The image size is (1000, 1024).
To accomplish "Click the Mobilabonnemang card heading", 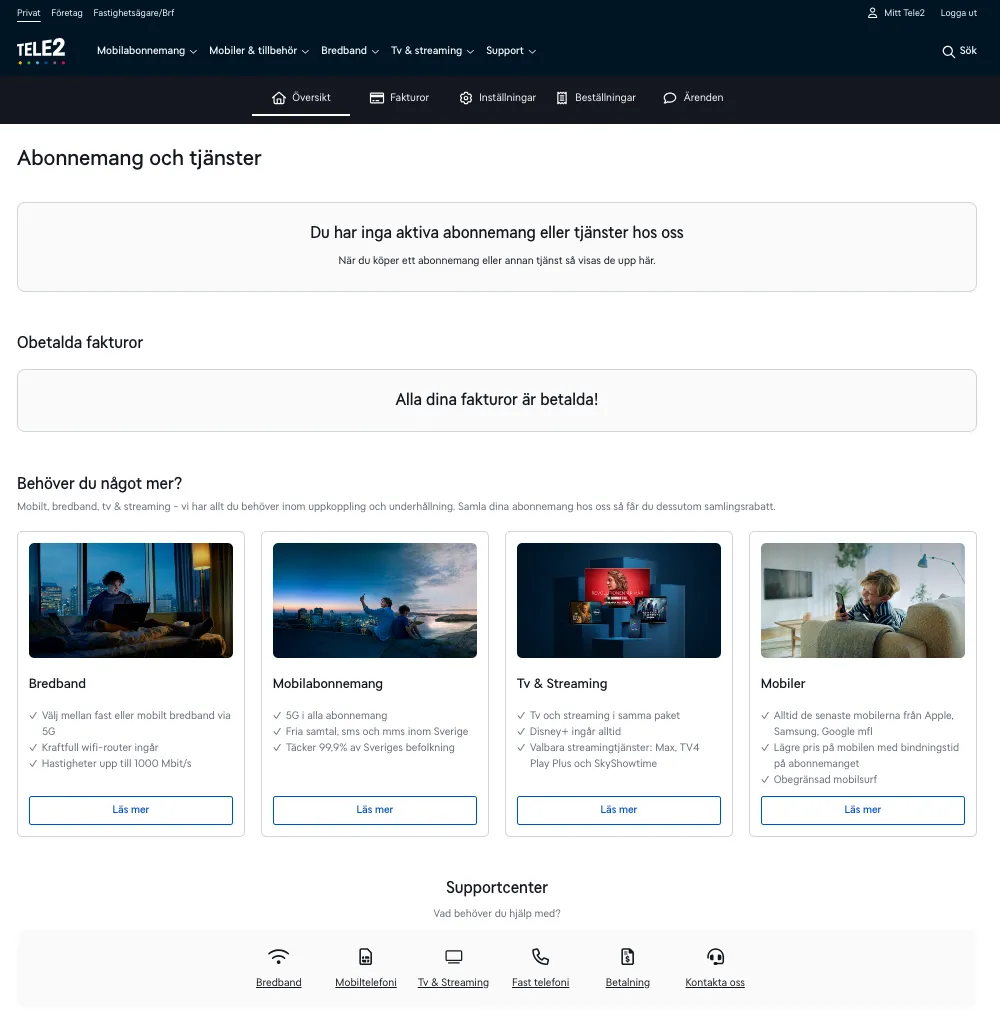I will coord(328,684).
